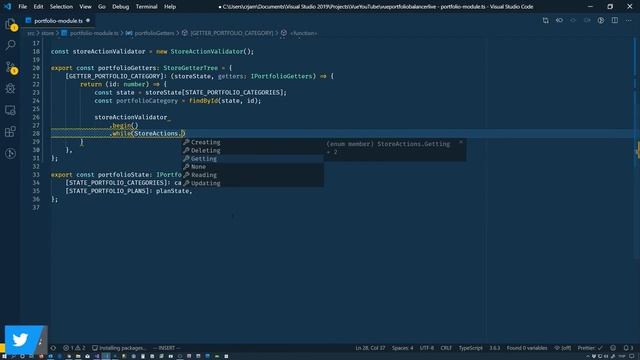Click the TypeScript version 3.6.3 indicator
Image resolution: width=640 pixels, height=360 pixels.
[x=495, y=348]
